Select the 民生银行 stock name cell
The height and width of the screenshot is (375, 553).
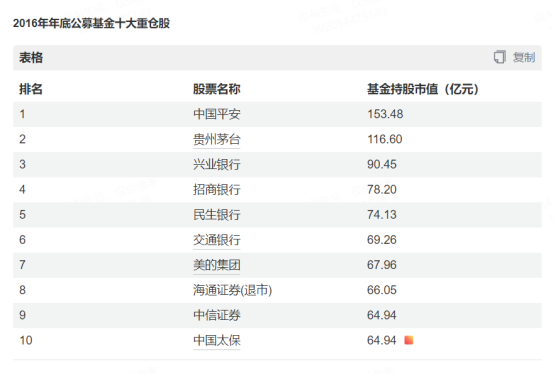click(217, 215)
